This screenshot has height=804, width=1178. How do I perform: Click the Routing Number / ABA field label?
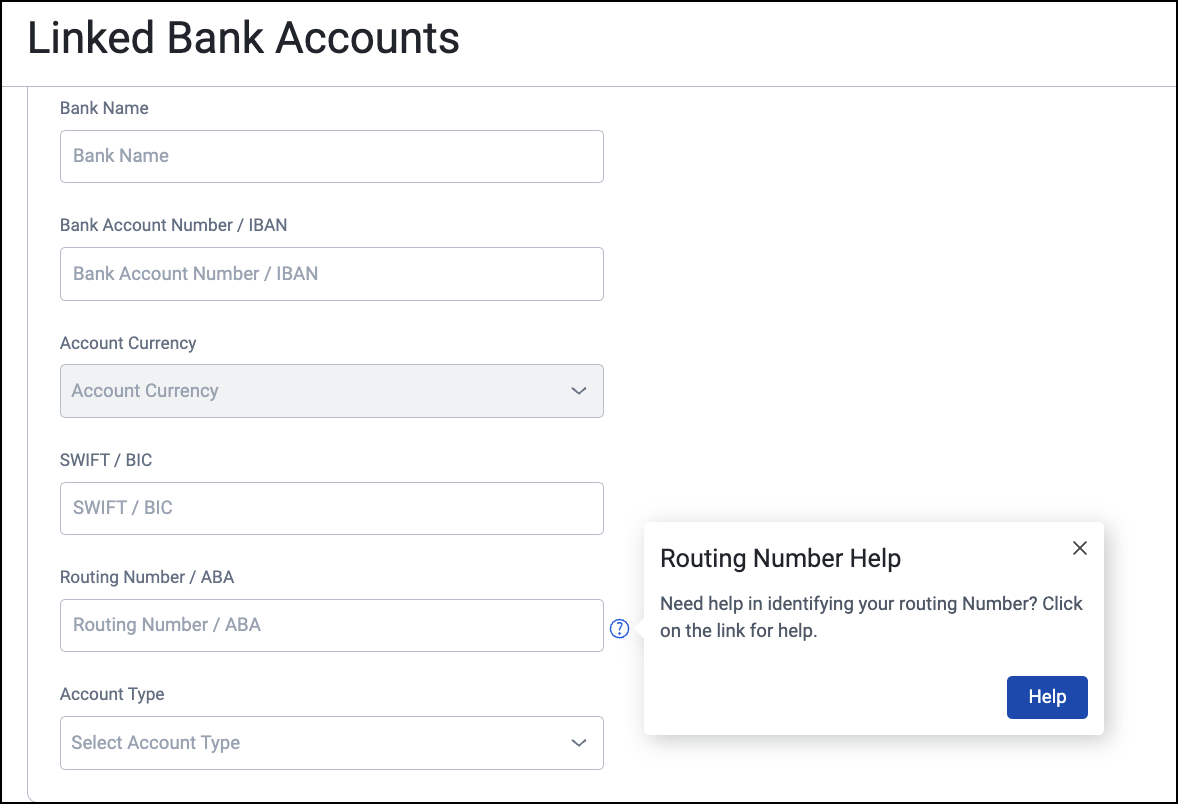(147, 577)
